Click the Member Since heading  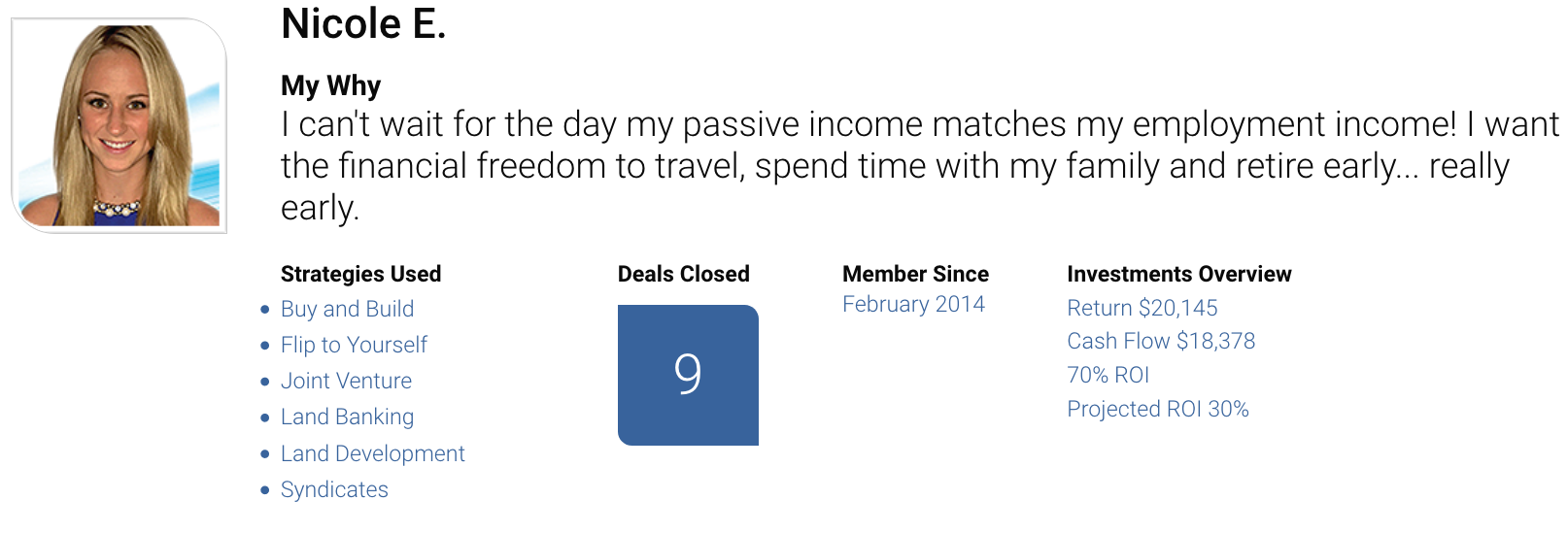(x=915, y=274)
